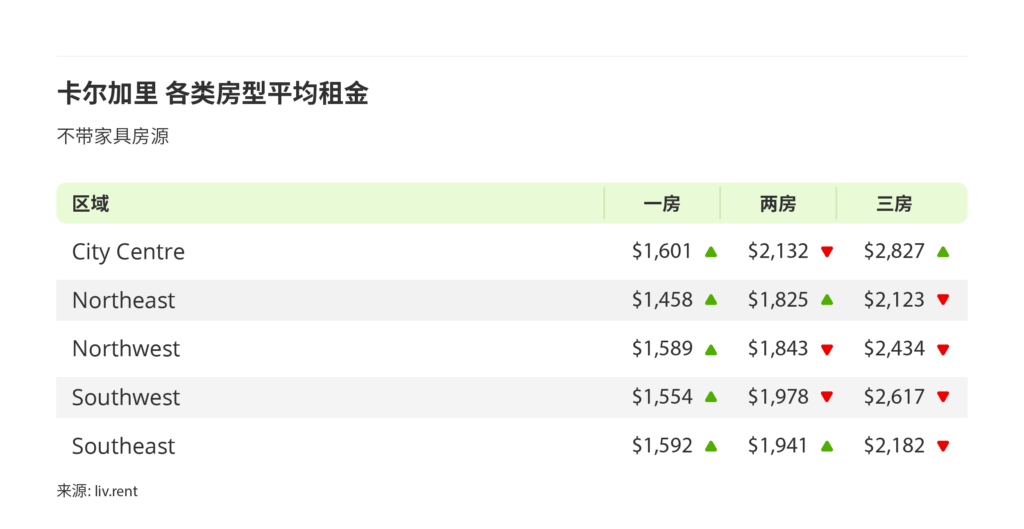This screenshot has width=1024, height=529.
Task: Click the Southwest row label
Action: click(x=126, y=397)
